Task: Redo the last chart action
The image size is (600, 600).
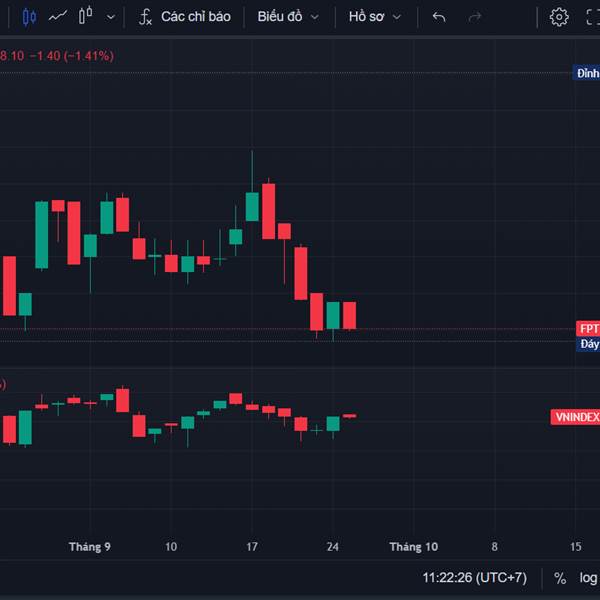Action: tap(474, 17)
